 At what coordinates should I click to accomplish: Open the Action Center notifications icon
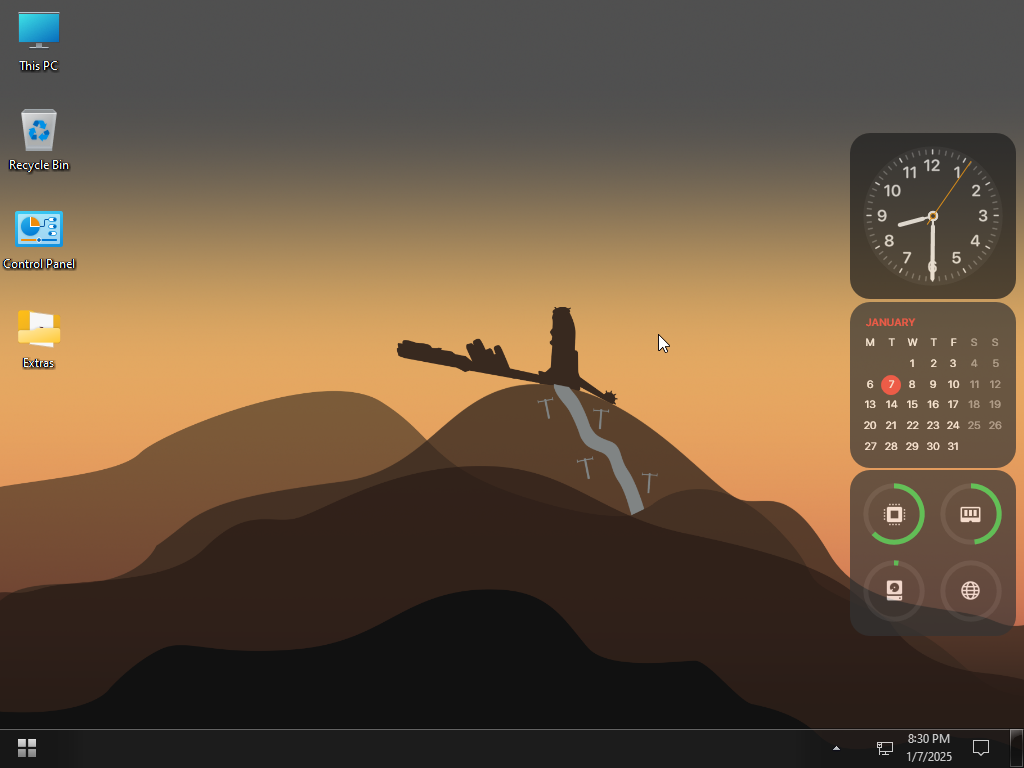point(981,748)
